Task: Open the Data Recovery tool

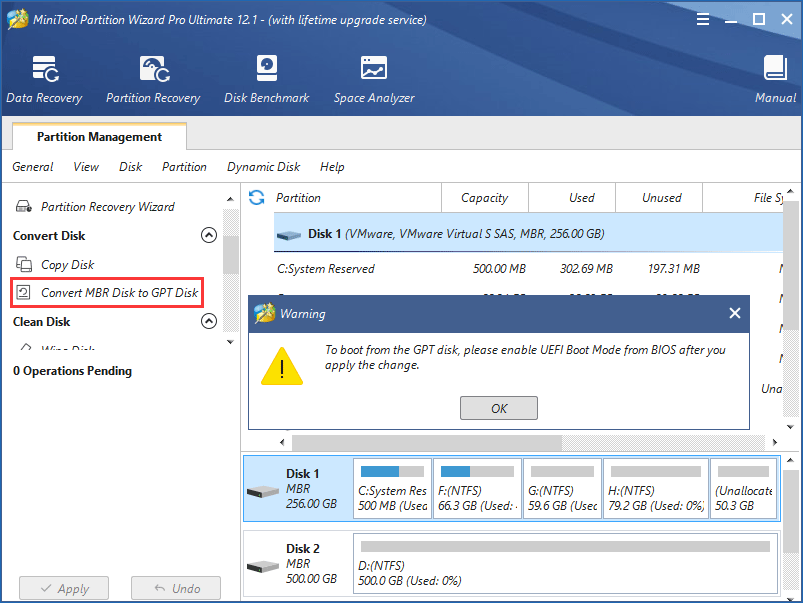Action: [x=44, y=79]
